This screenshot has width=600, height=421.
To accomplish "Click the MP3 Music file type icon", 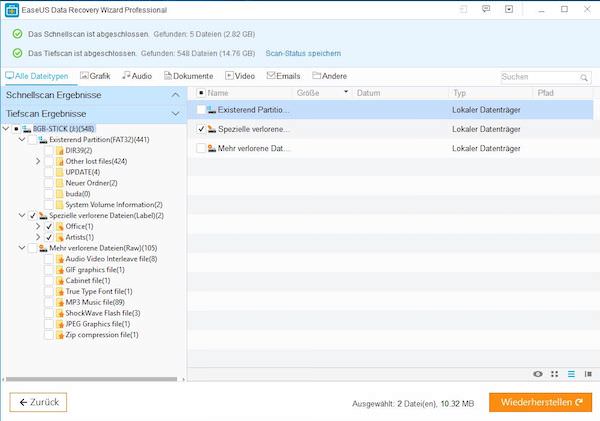I will [60, 302].
